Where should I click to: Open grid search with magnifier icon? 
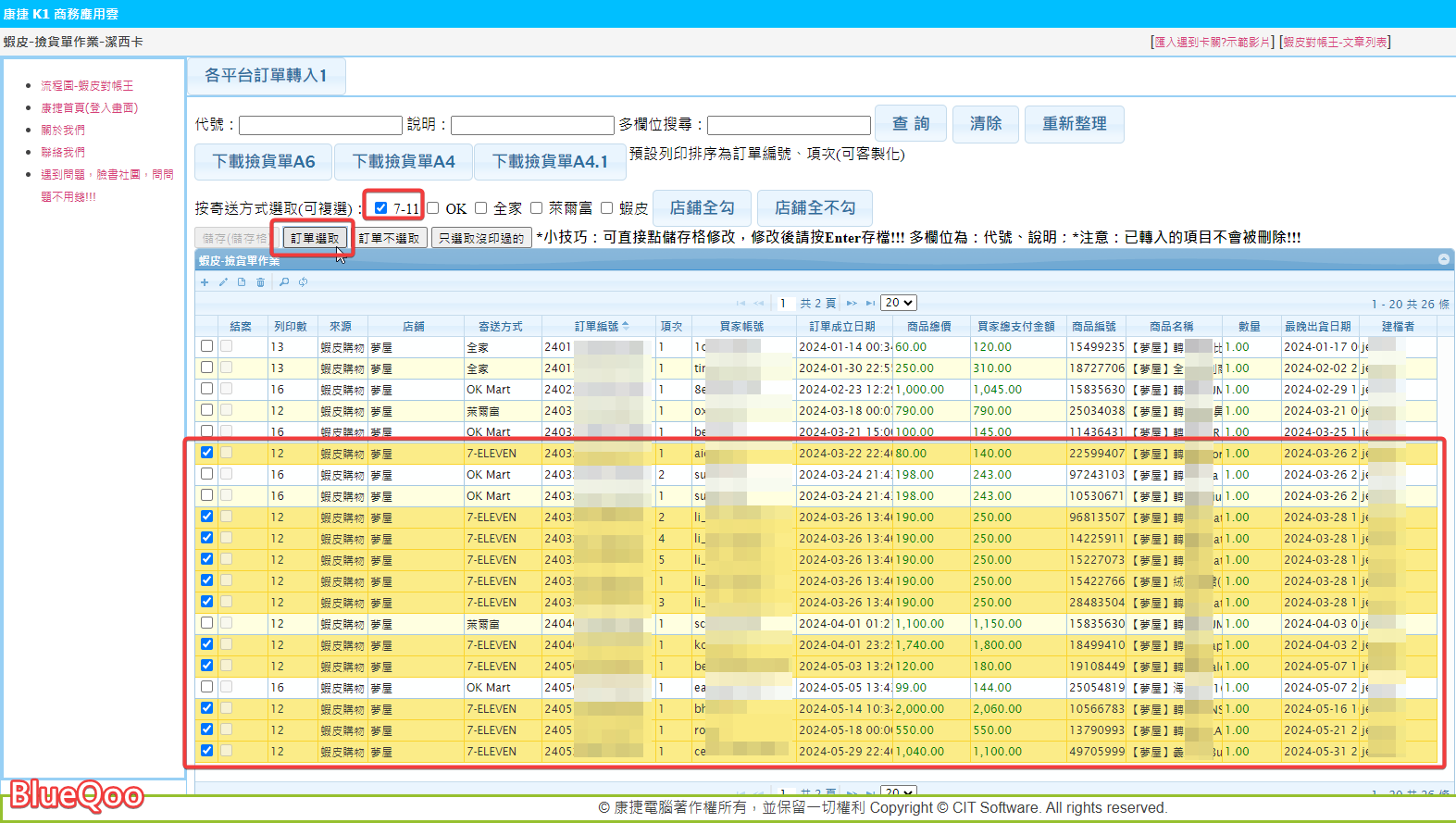coord(284,282)
